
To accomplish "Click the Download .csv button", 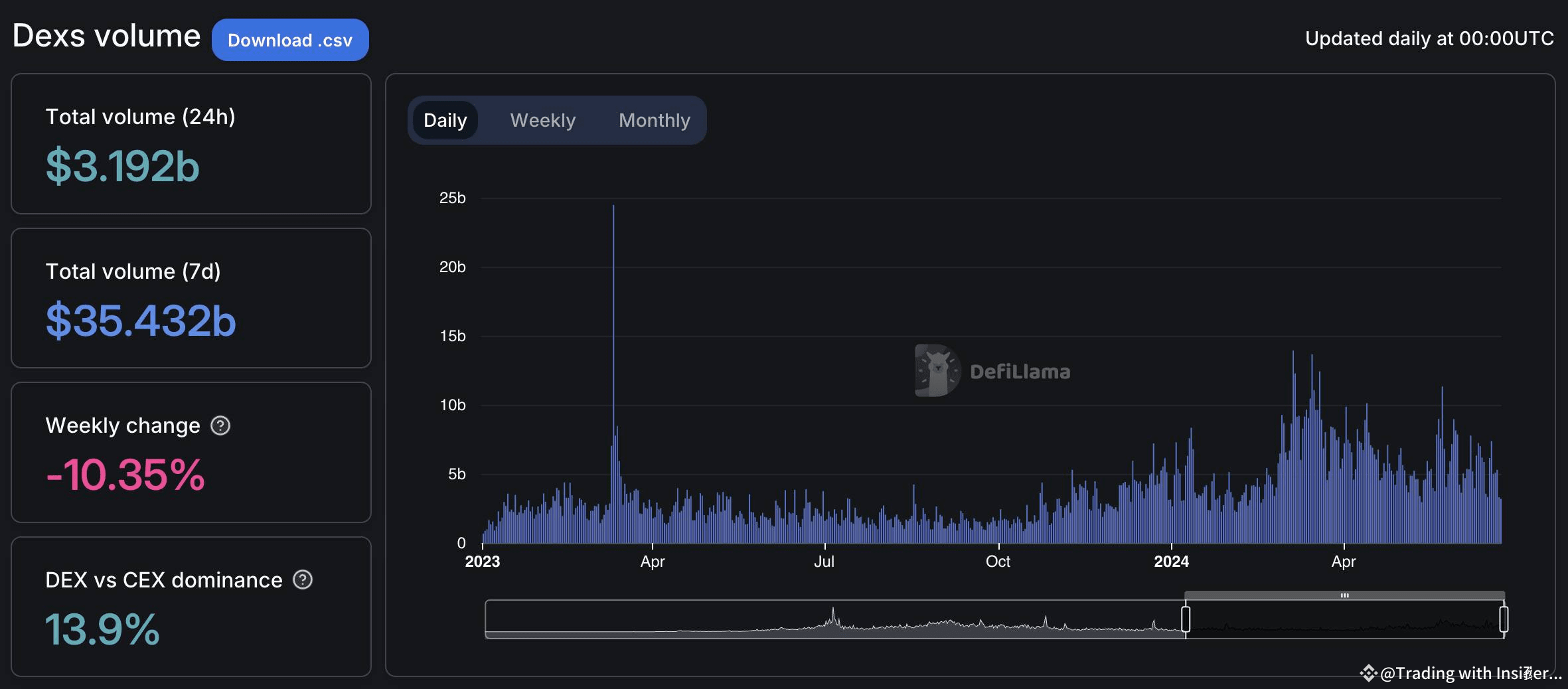I will 290,40.
